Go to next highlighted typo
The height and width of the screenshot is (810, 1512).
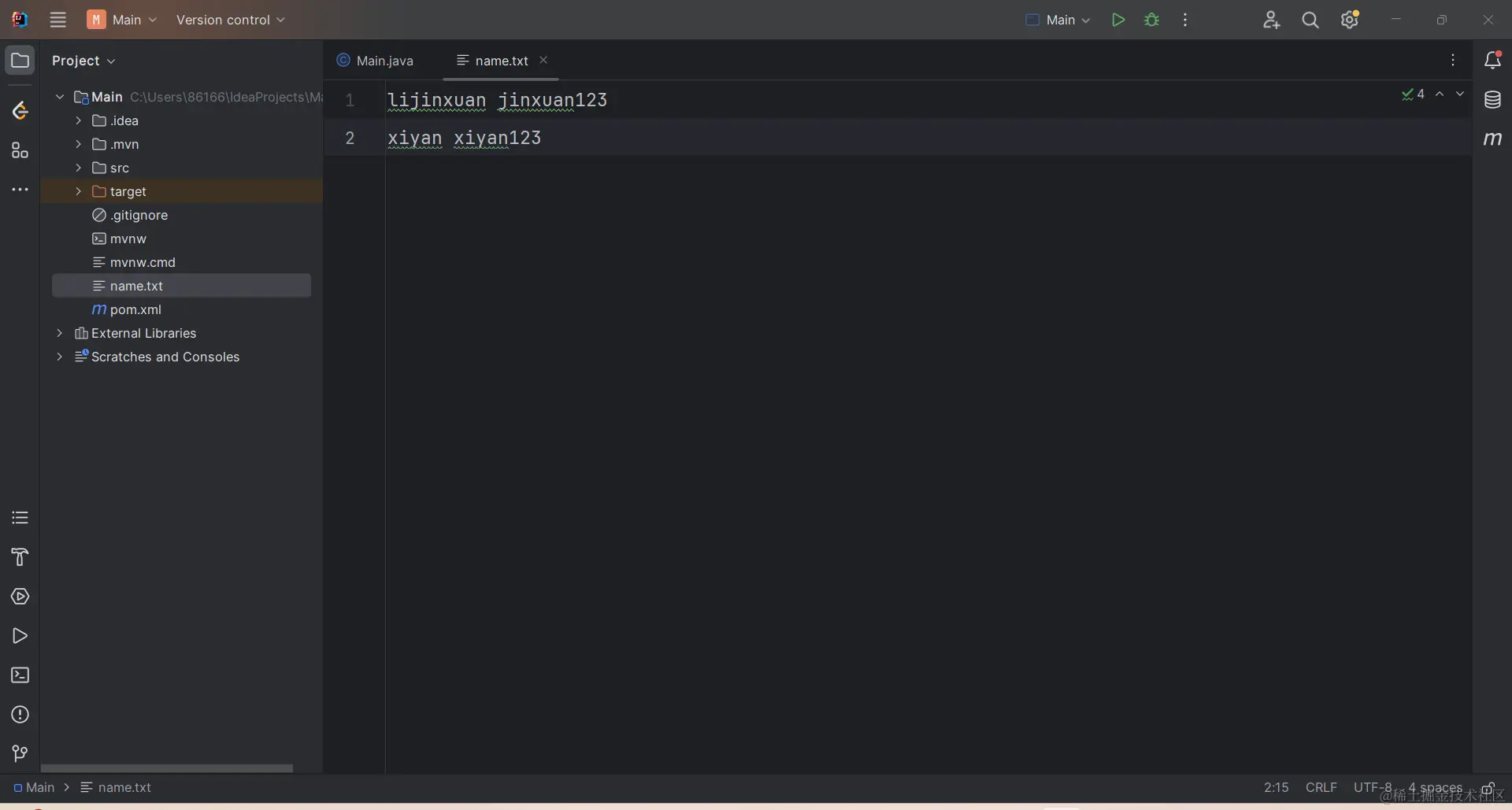1460,94
